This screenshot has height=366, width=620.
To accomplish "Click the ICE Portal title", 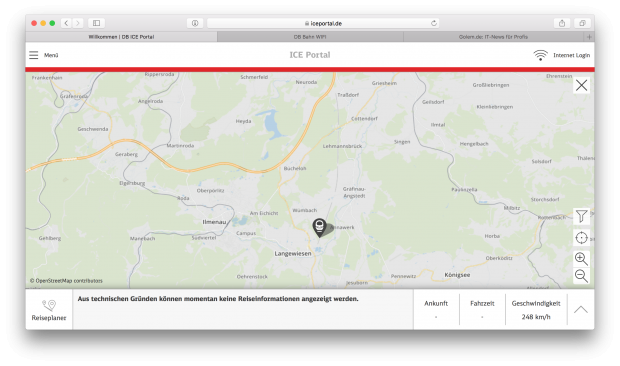I will [310, 55].
